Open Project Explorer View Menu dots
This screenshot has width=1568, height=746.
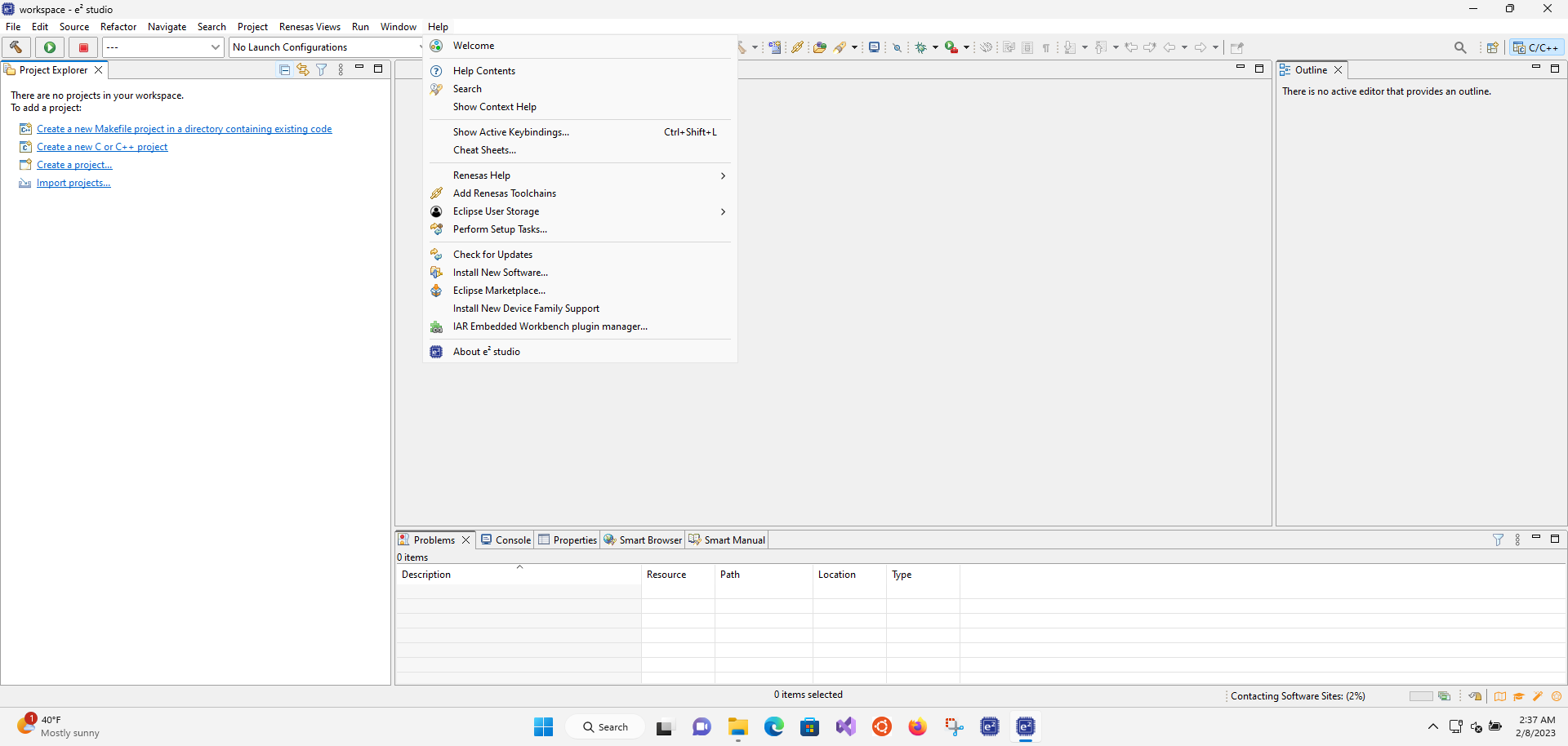pyautogui.click(x=341, y=70)
